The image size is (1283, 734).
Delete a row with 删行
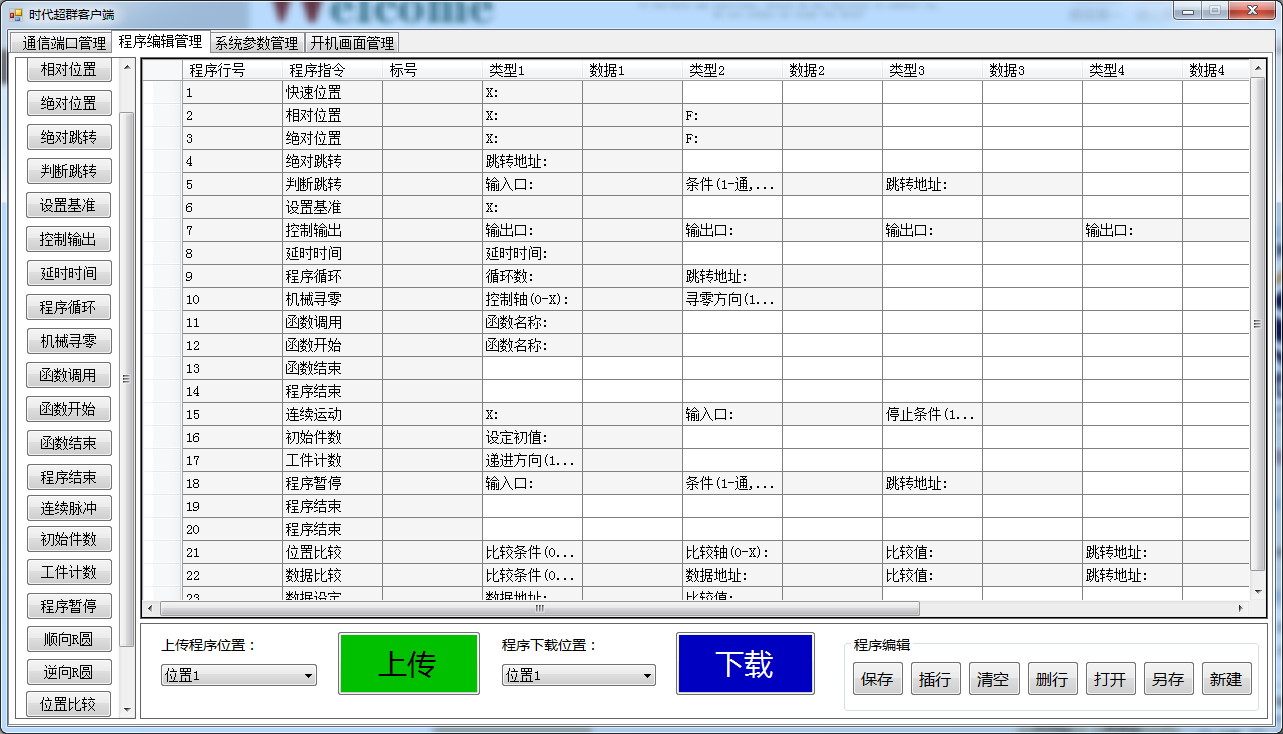(x=1051, y=679)
